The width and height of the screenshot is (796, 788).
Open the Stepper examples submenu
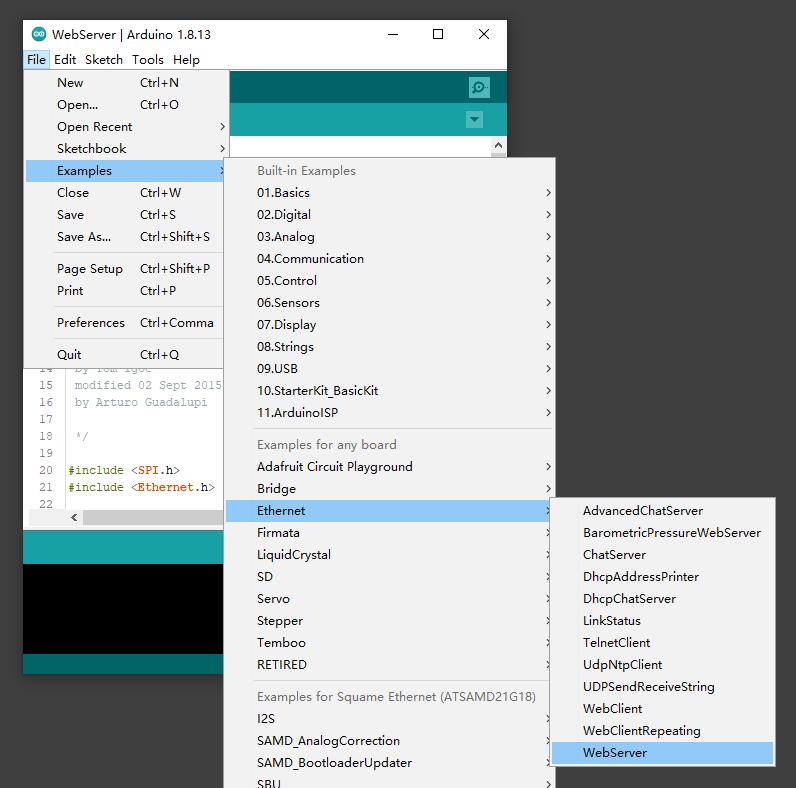(x=389, y=620)
